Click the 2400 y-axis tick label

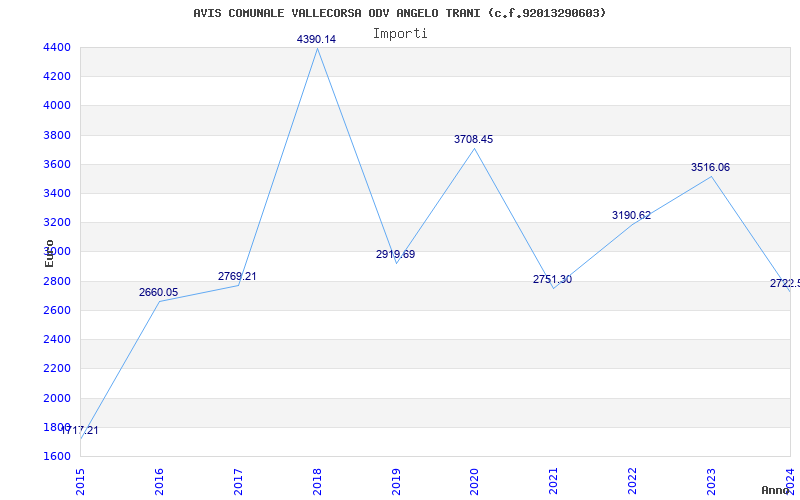click(57, 339)
